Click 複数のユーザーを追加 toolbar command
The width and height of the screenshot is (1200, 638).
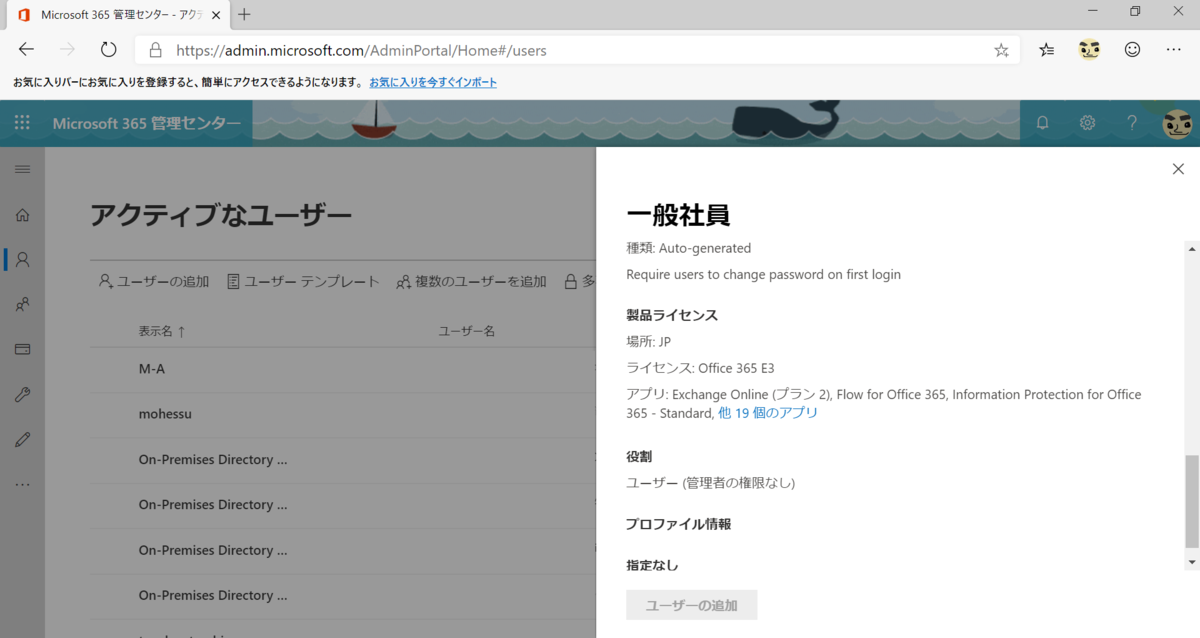click(x=471, y=282)
